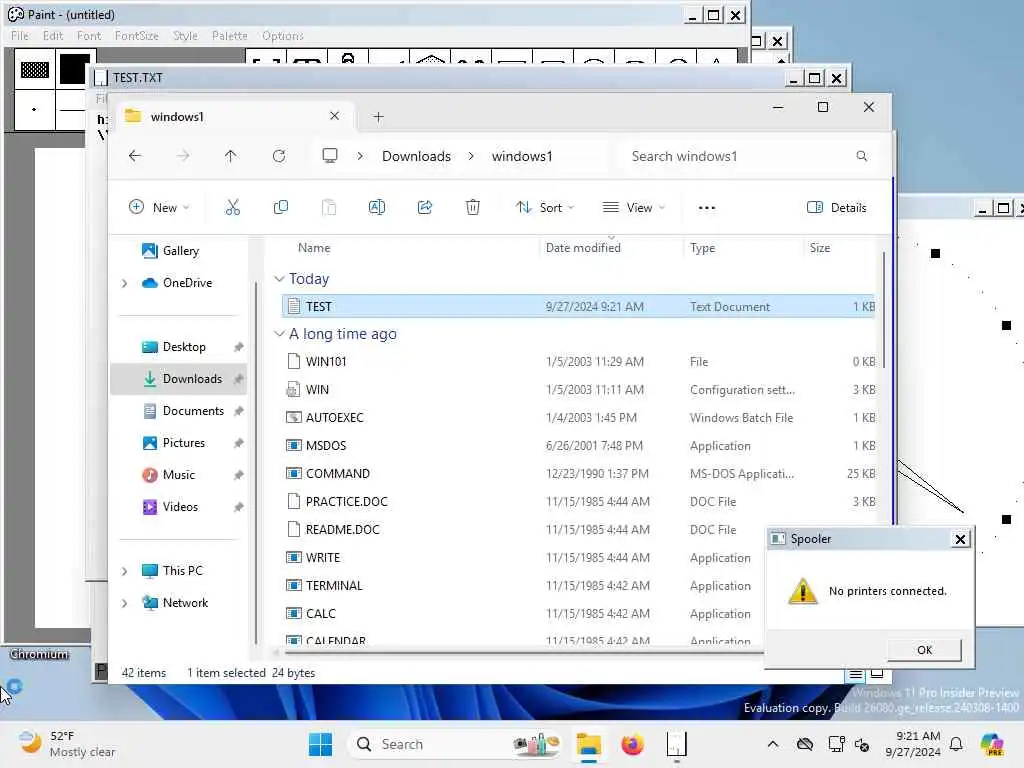The height and width of the screenshot is (768, 1024).
Task: Click the Cut scissors icon in Explorer toolbar
Action: coord(232,208)
